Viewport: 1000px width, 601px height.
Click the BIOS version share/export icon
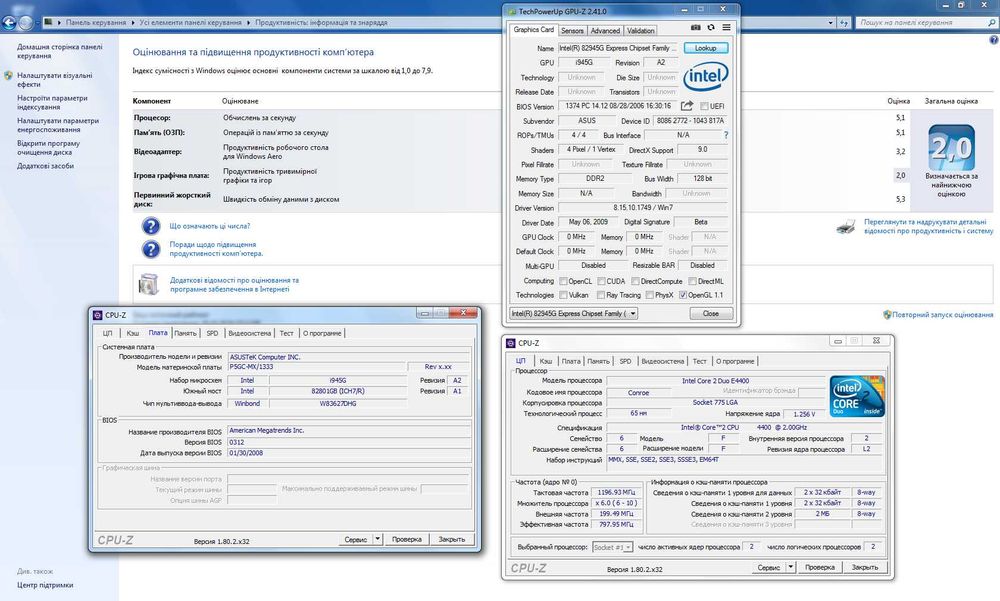pyautogui.click(x=688, y=106)
